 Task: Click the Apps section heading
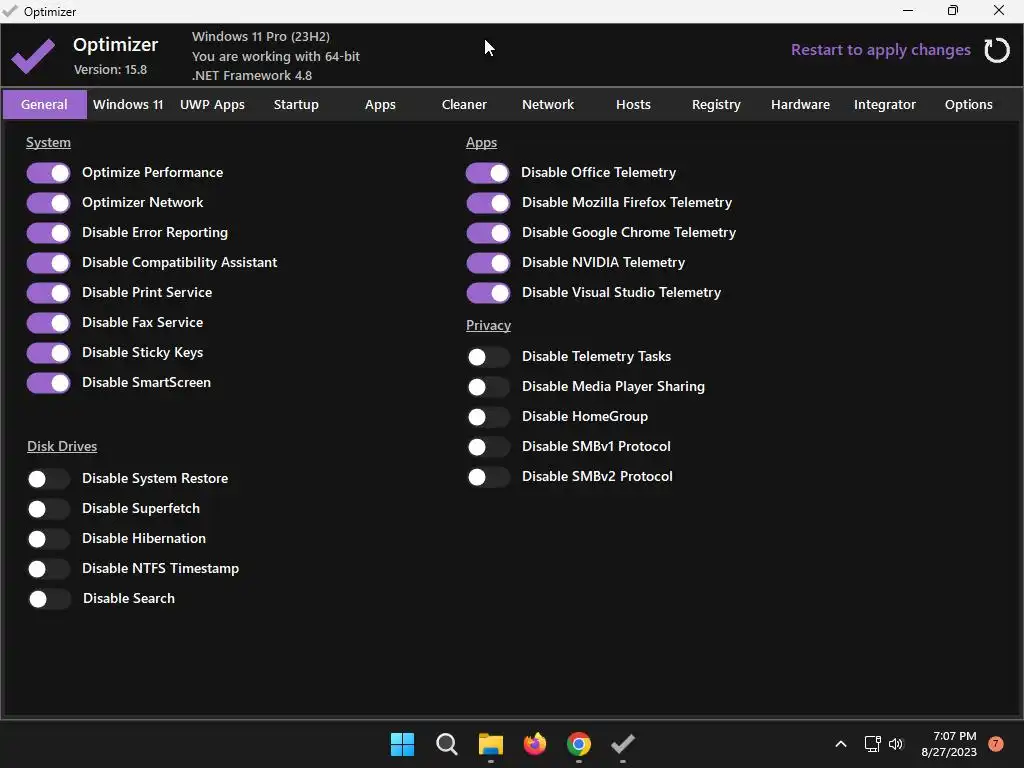481,142
